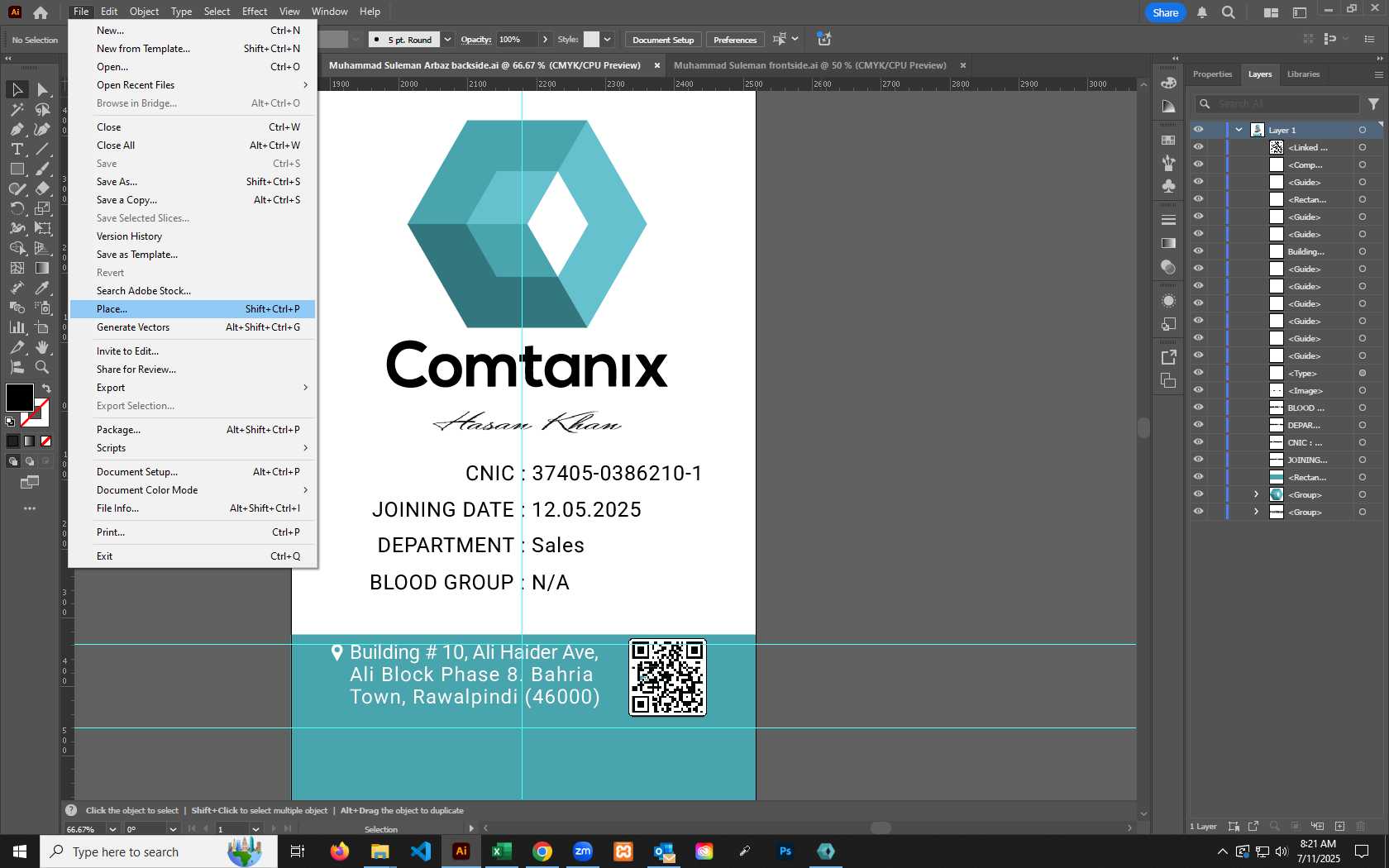Viewport: 1389px width, 868px height.
Task: Choose Save As... in File menu
Action: 192,182
